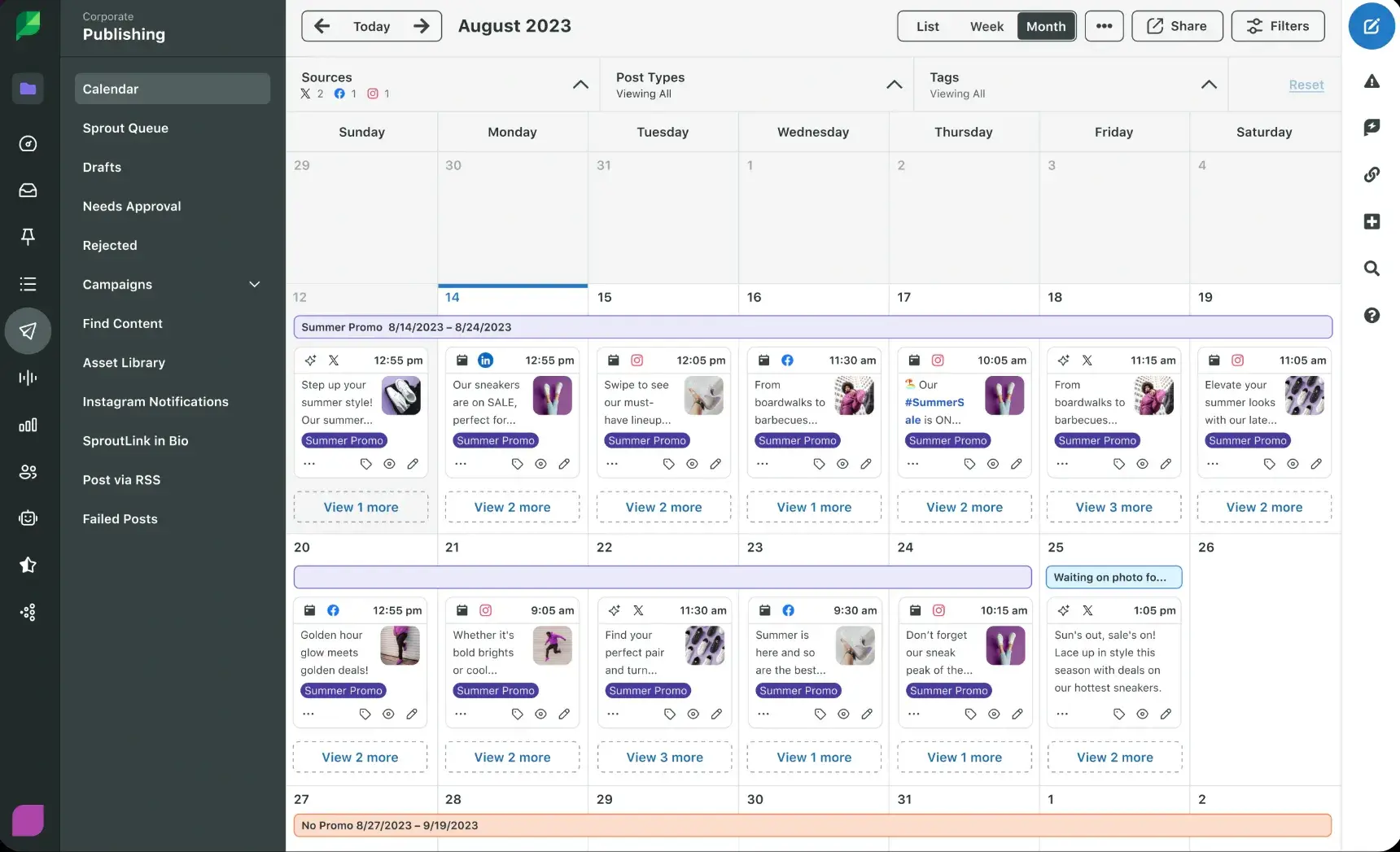Toggle eye preview on Tuesday 15 12:05 pm post
Viewport: 1400px width, 852px height.
tap(692, 464)
